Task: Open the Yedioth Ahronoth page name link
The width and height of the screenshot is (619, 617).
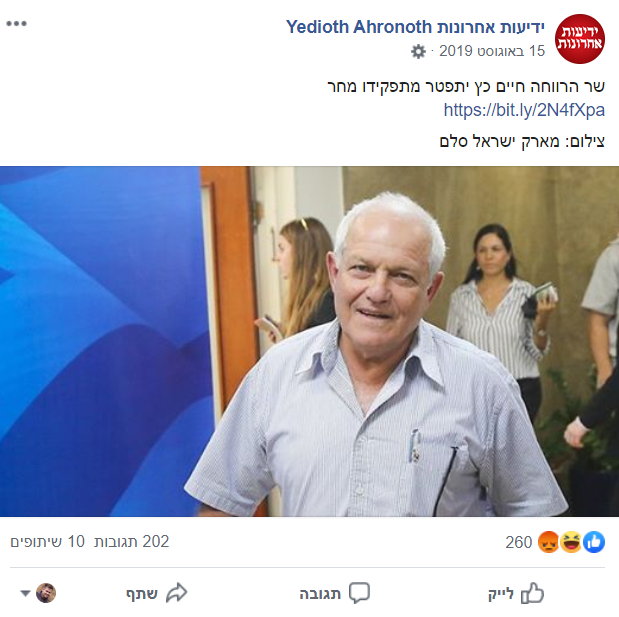Action: point(415,27)
